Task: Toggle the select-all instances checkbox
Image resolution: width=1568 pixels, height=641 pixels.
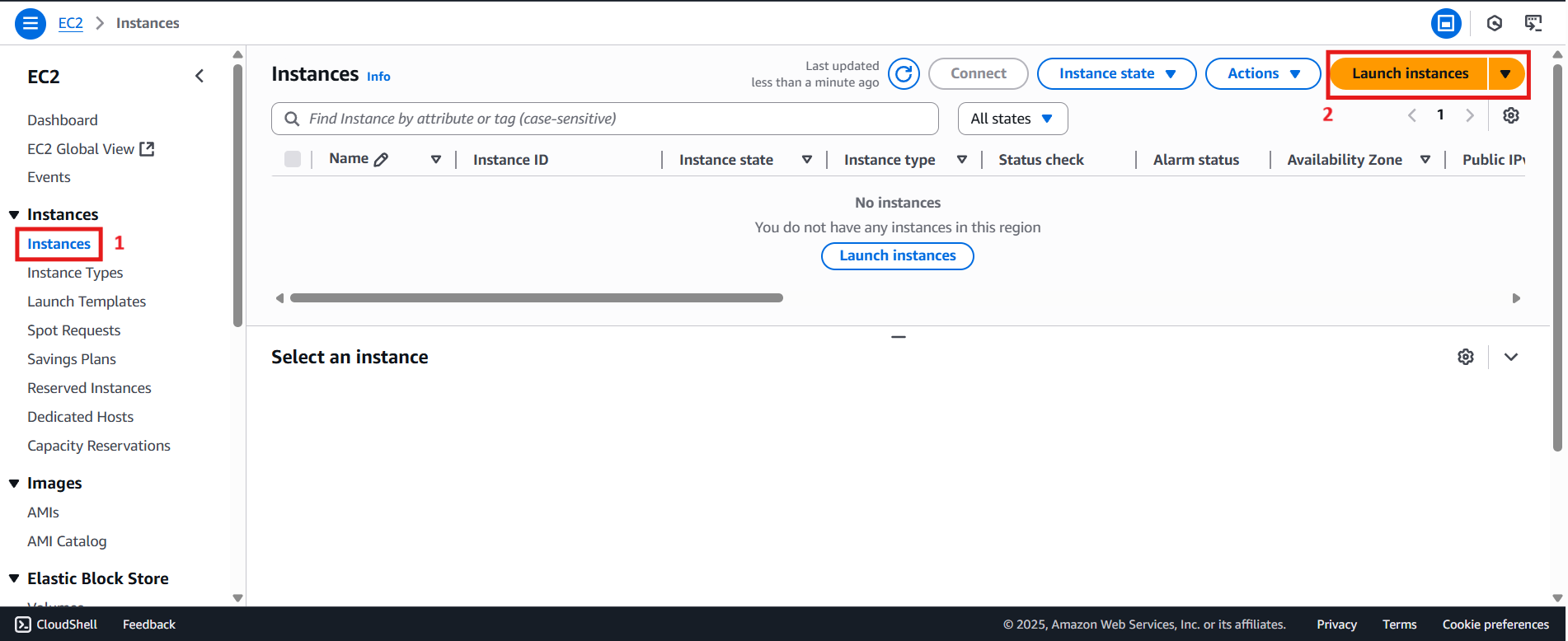Action: point(293,159)
